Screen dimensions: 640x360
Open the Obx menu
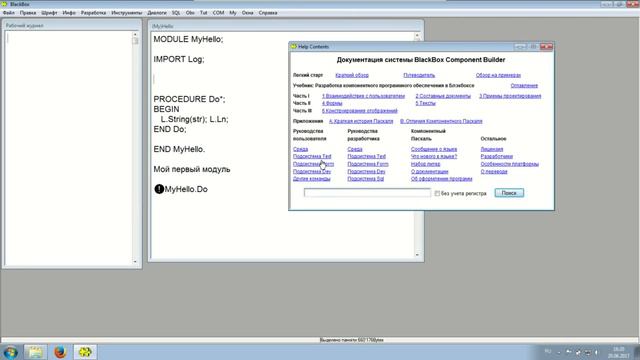click(190, 13)
